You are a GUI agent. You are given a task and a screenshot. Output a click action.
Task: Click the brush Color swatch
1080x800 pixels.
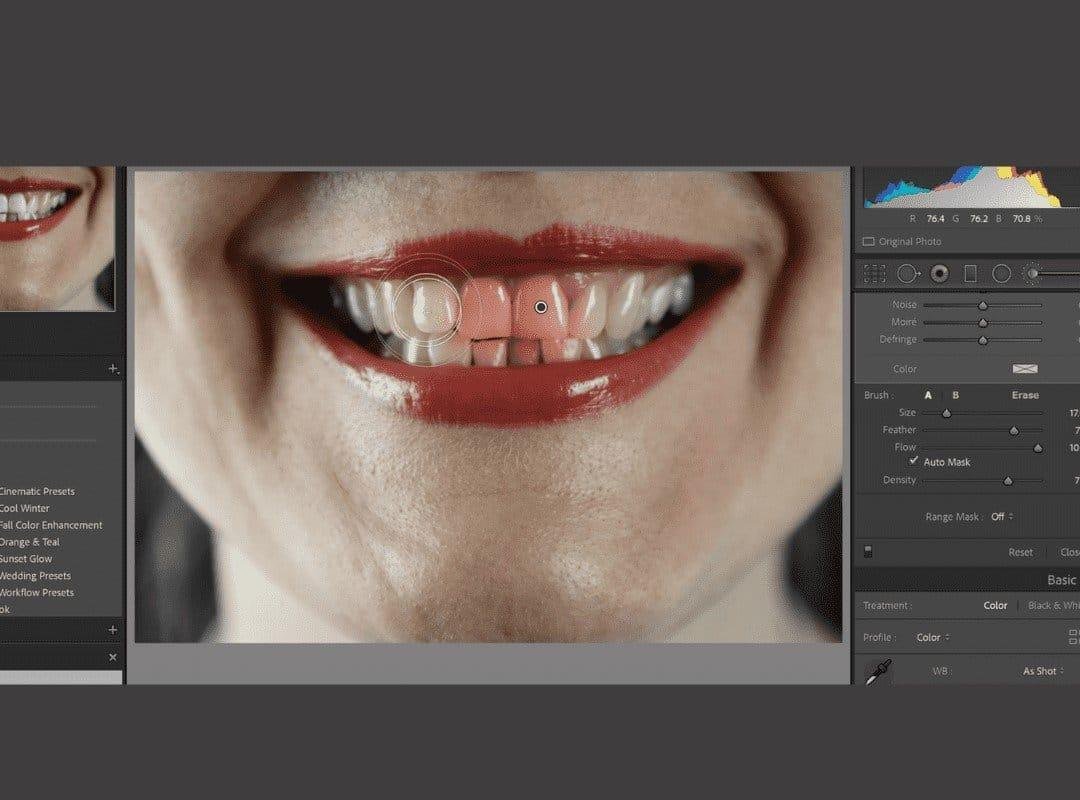[x=1024, y=368]
